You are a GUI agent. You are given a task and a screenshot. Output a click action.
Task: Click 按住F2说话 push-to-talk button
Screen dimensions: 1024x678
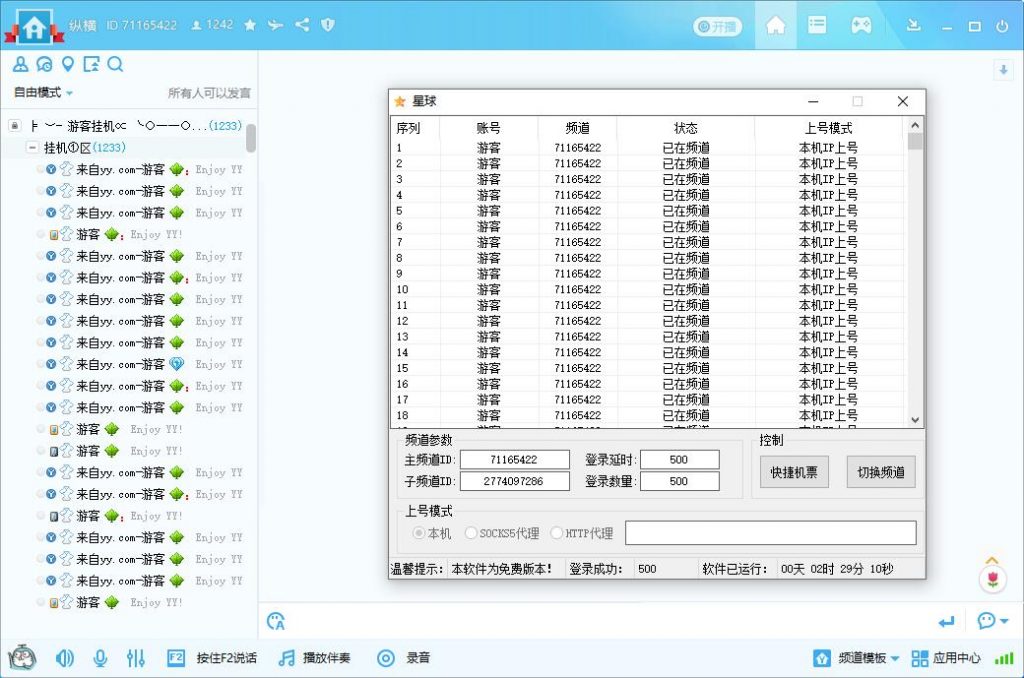[x=212, y=658]
